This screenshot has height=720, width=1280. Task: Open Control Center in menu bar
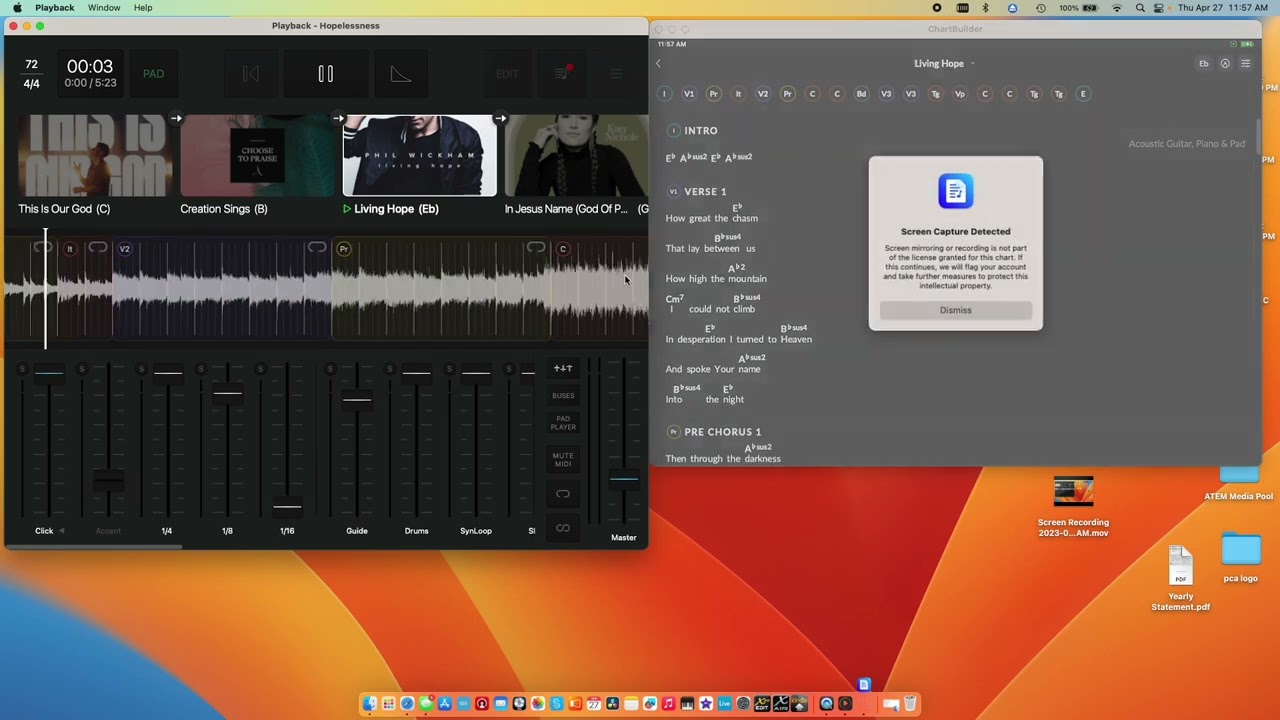coord(1159,8)
